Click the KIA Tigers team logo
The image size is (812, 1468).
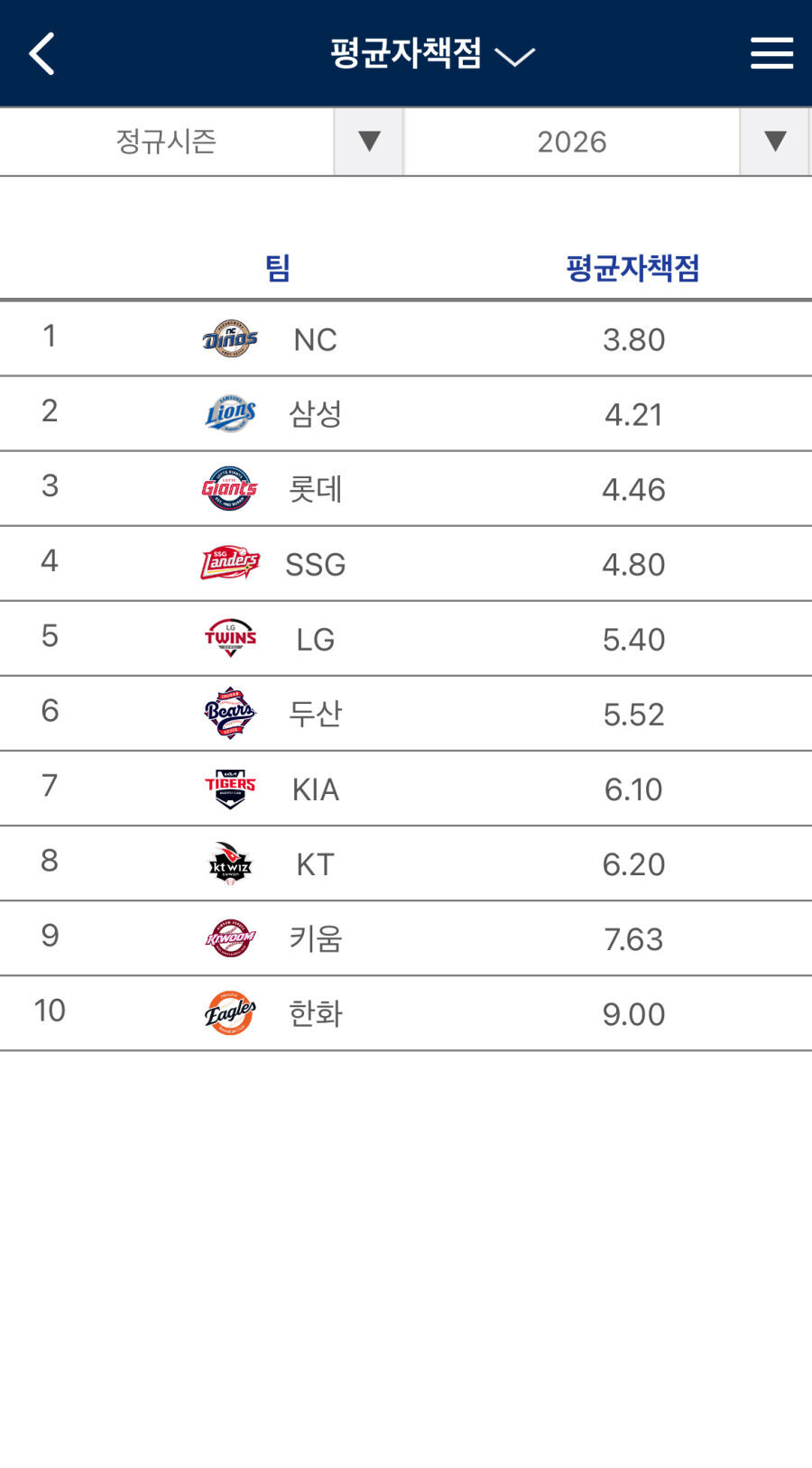click(230, 789)
